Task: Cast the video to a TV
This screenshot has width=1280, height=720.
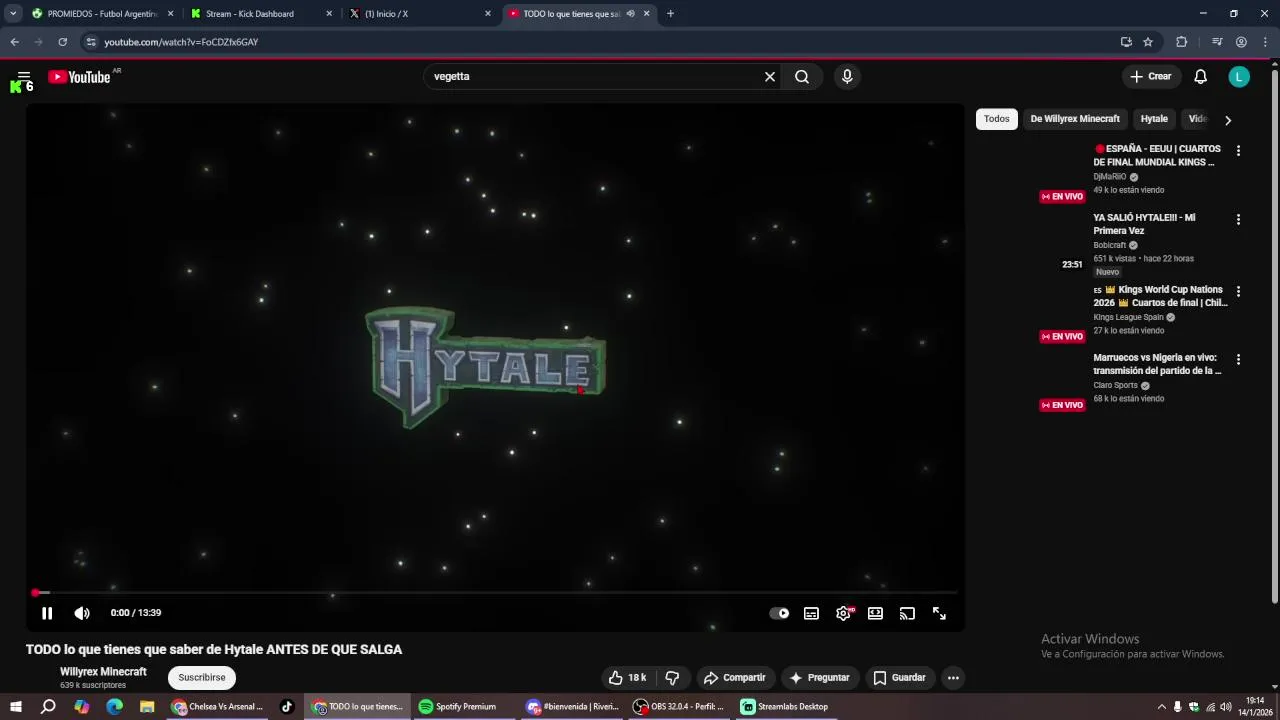Action: [907, 613]
